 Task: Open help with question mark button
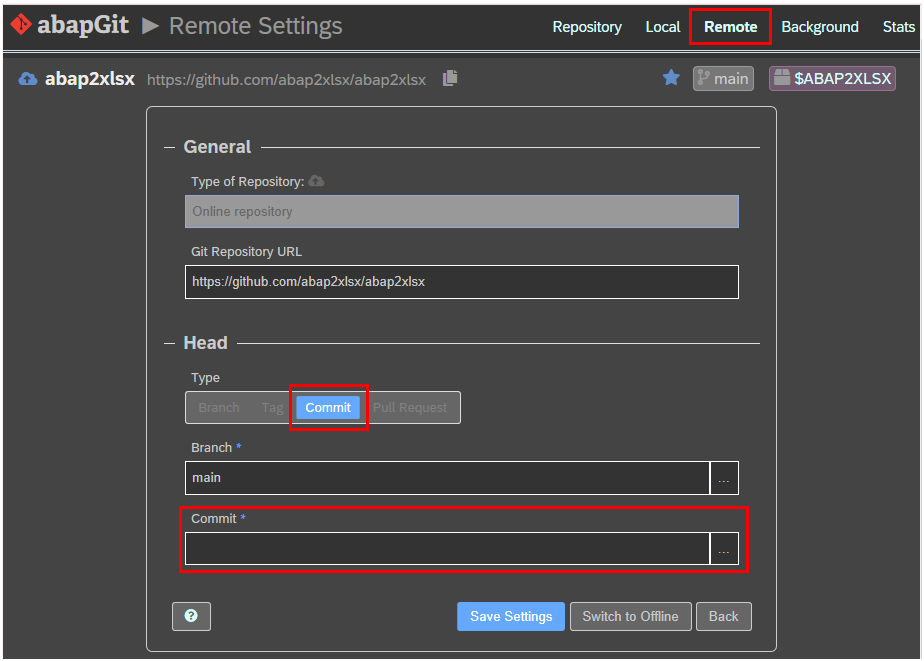pos(191,616)
